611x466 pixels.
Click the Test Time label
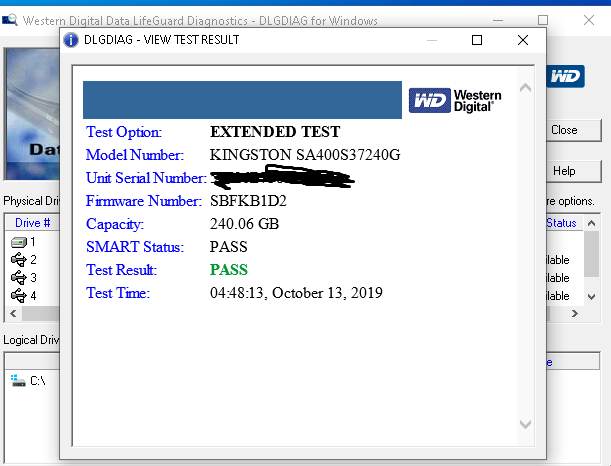tap(118, 293)
